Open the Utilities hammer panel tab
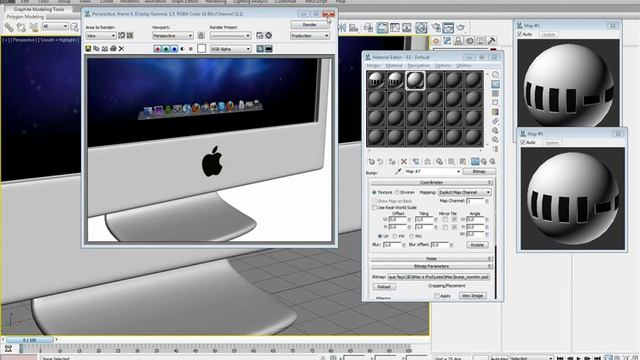Viewport: 640px width, 360px height. click(491, 41)
